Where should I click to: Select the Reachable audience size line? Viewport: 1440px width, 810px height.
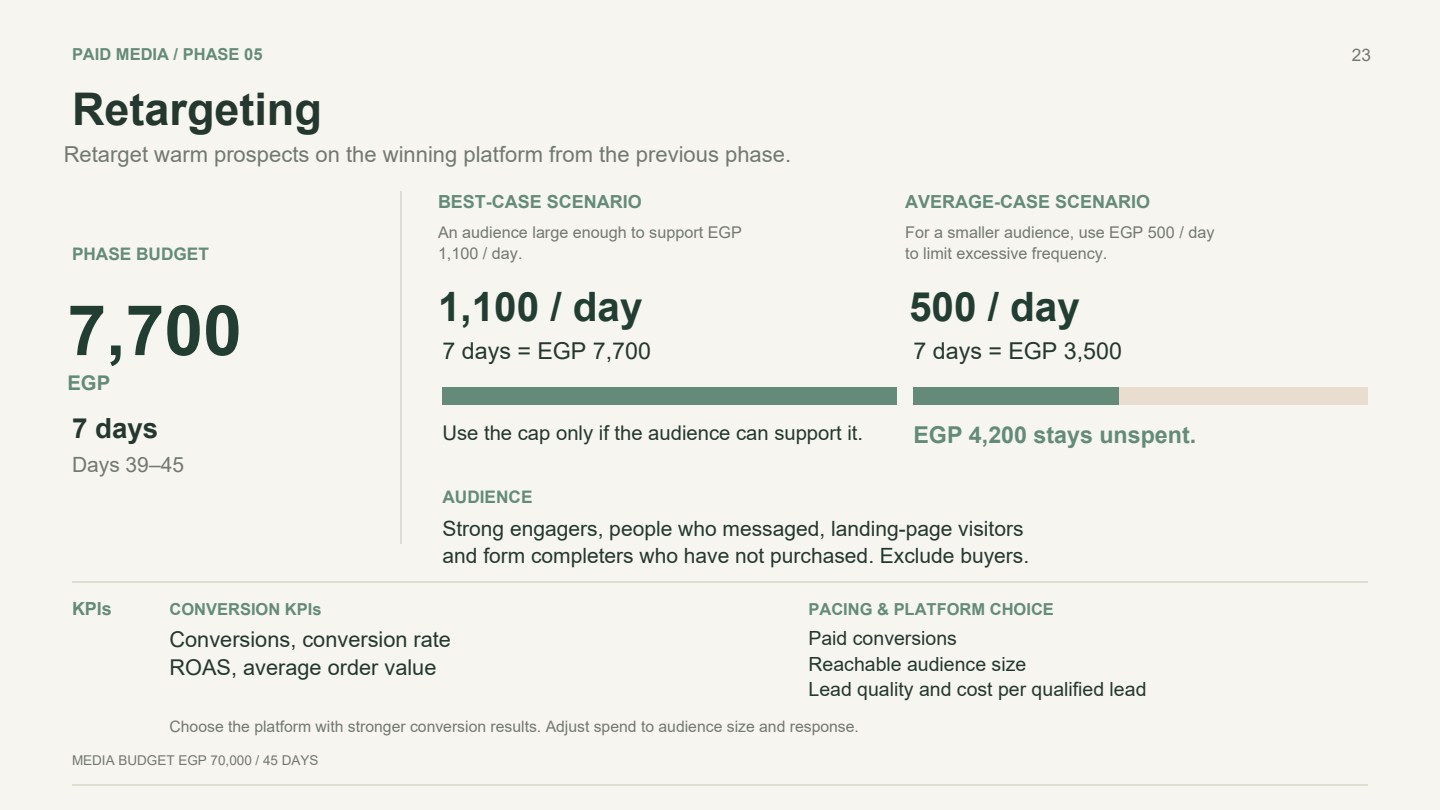tap(916, 664)
